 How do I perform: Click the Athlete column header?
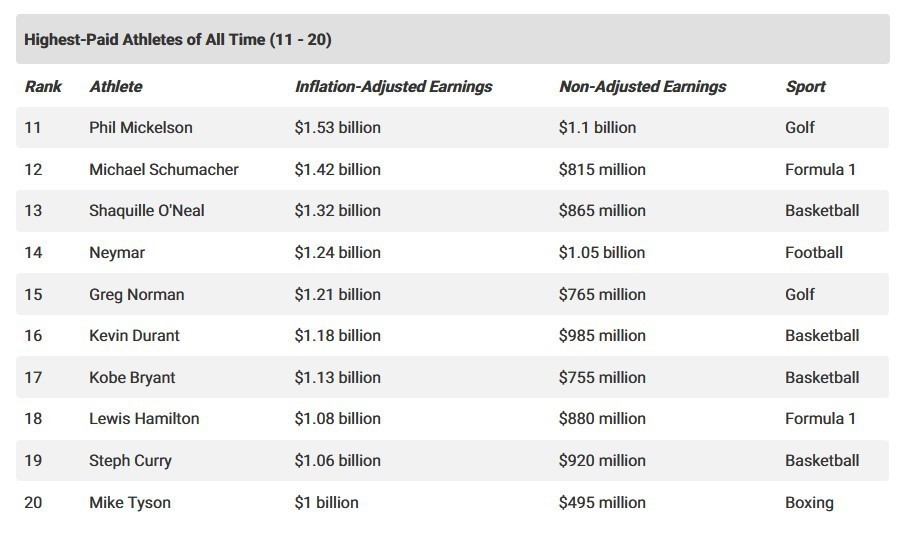(116, 87)
